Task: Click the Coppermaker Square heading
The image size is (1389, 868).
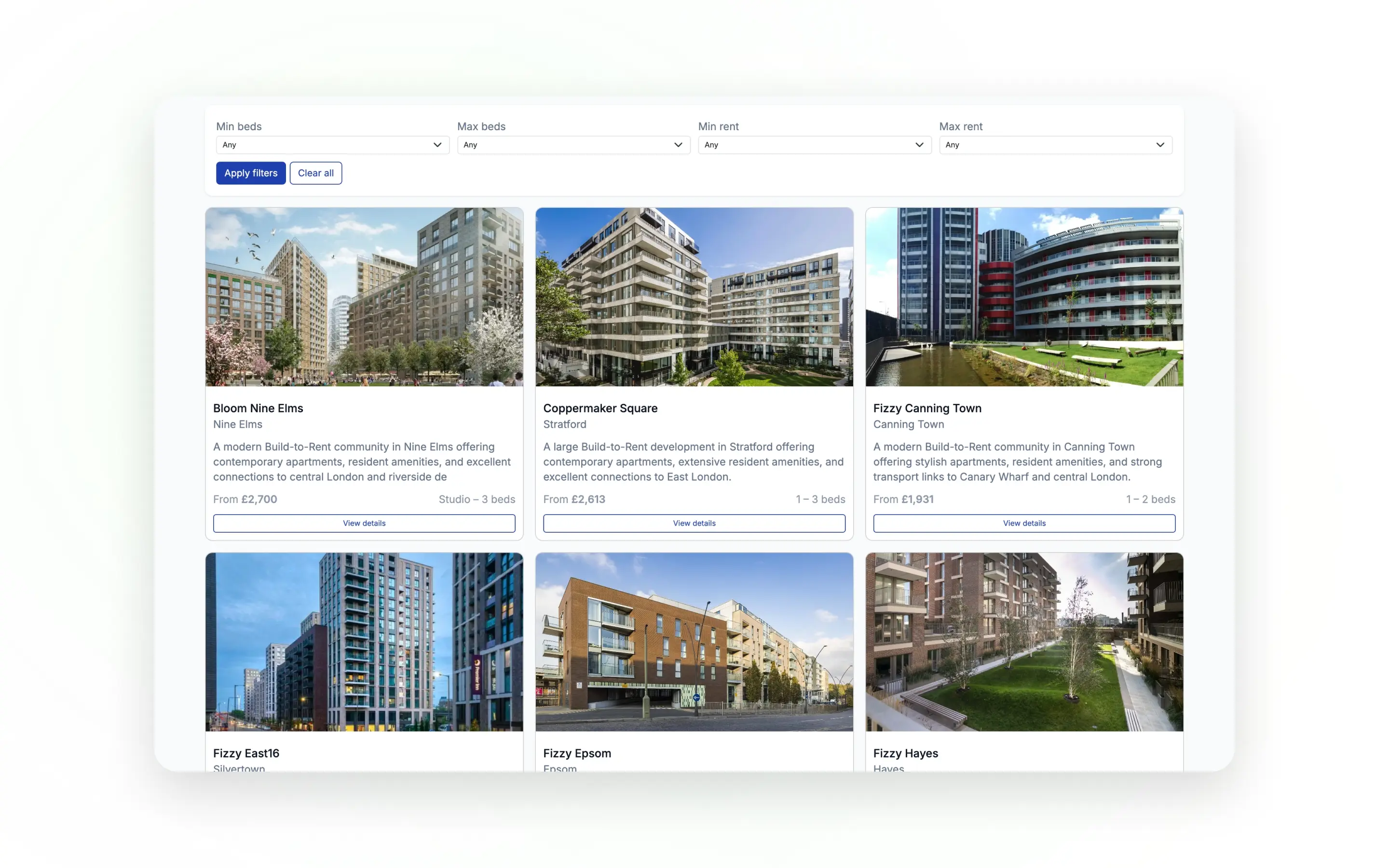Action: click(x=600, y=408)
